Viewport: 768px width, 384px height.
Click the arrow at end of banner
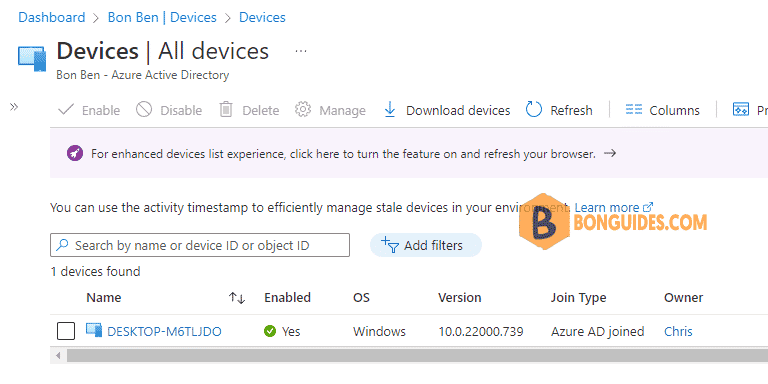(610, 153)
